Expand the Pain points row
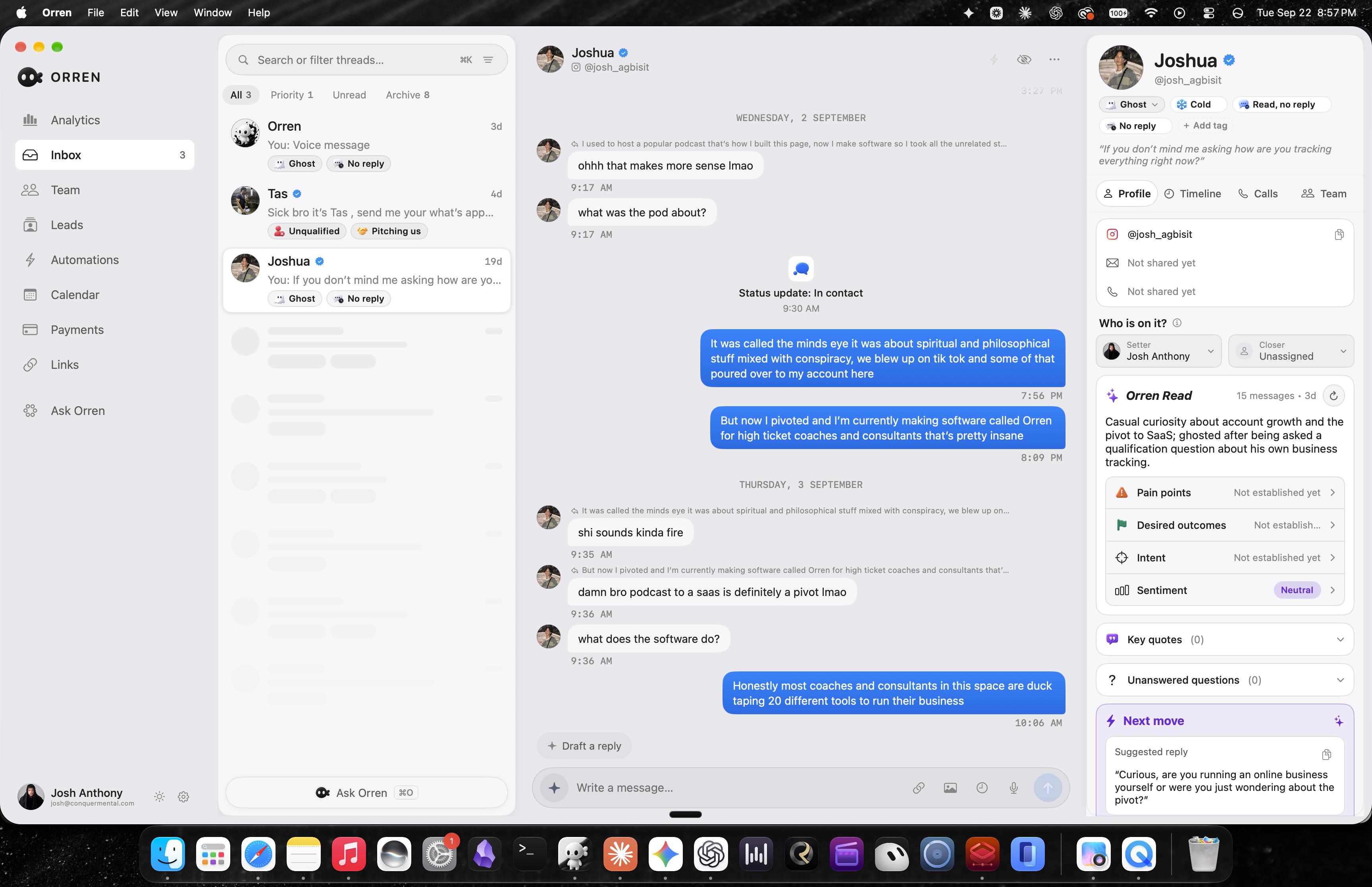 1225,492
